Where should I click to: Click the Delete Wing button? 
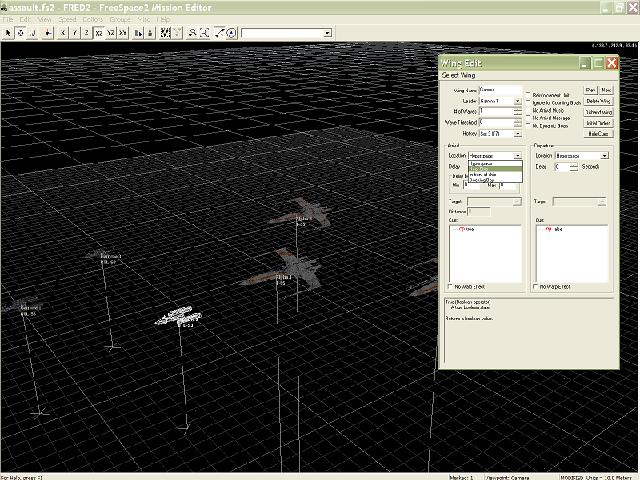[598, 101]
